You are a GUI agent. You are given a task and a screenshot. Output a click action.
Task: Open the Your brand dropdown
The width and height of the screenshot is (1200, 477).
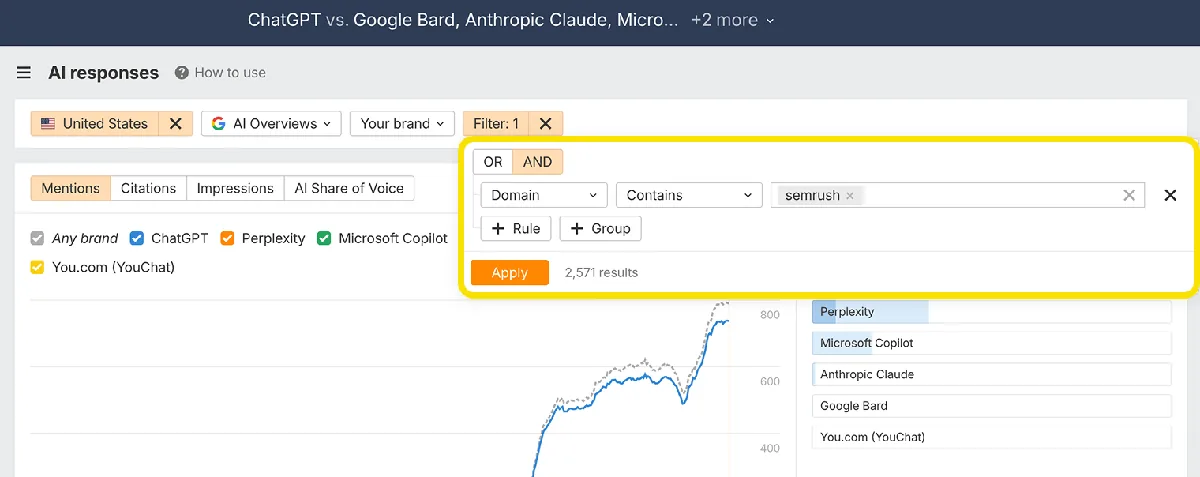[x=402, y=124]
